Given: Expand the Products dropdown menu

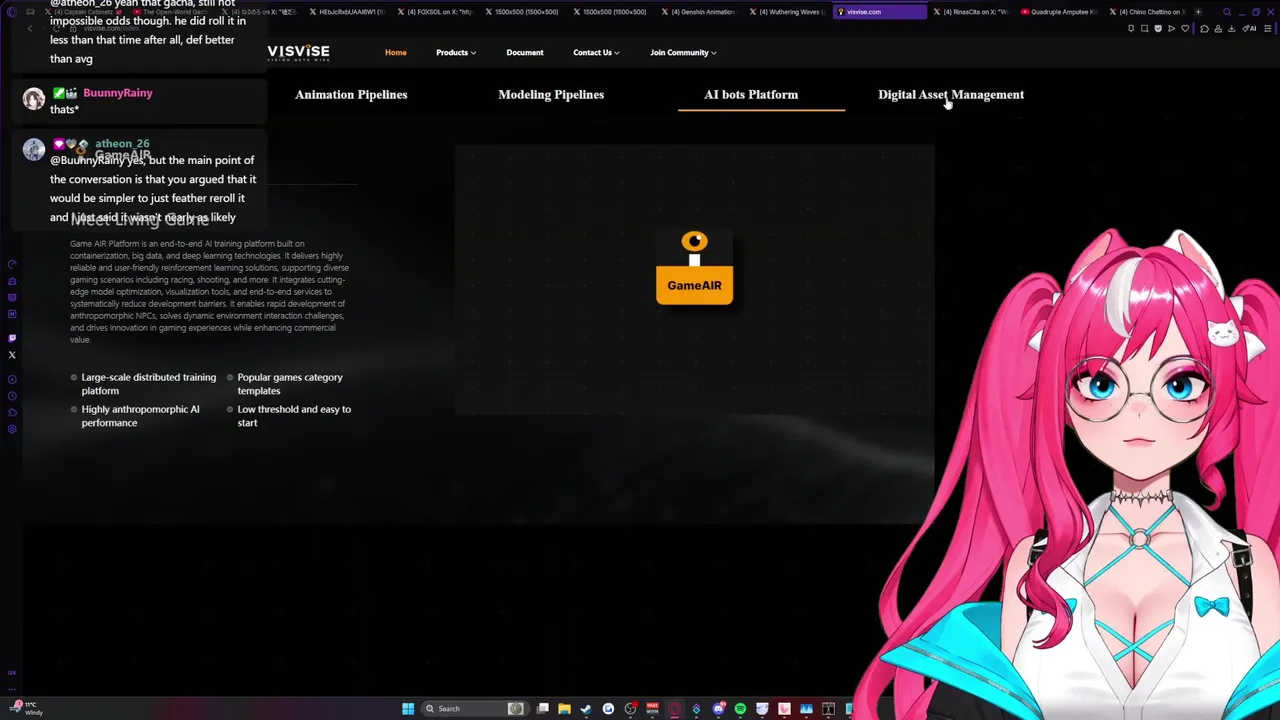Looking at the screenshot, I should (x=456, y=52).
